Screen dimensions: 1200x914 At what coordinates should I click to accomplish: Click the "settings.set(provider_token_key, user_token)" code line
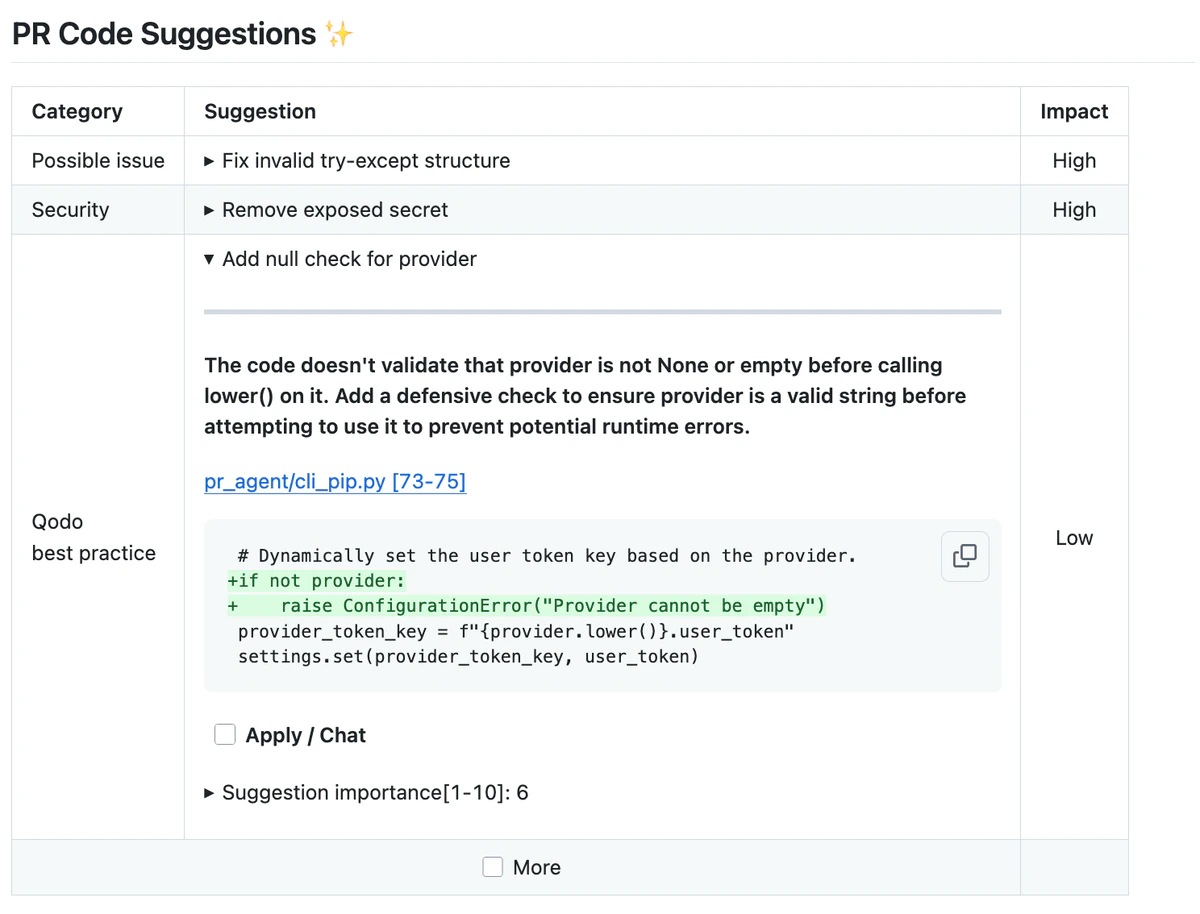pyautogui.click(x=468, y=657)
